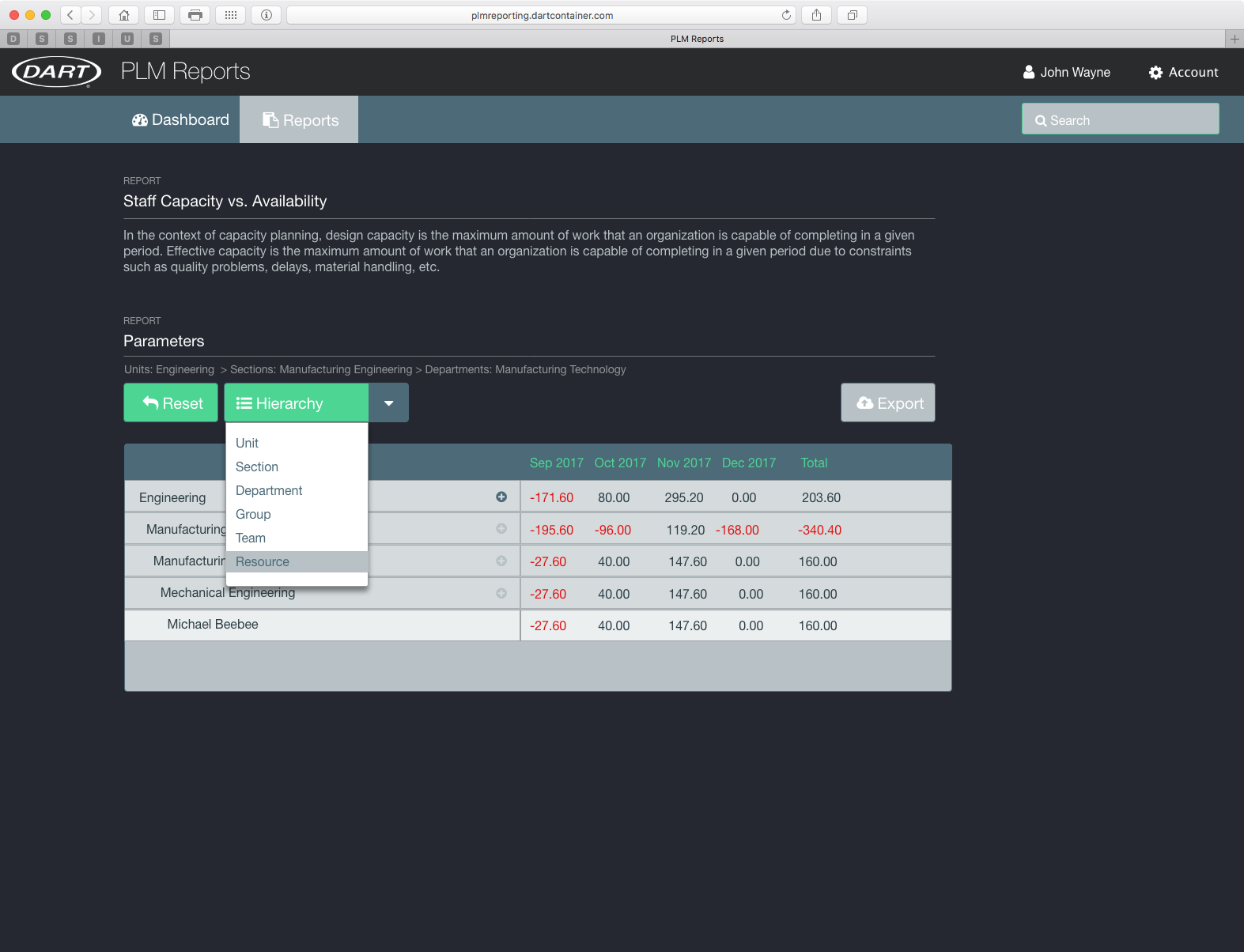Open John Wayne user link
Image resolution: width=1244 pixels, height=952 pixels.
[x=1067, y=72]
